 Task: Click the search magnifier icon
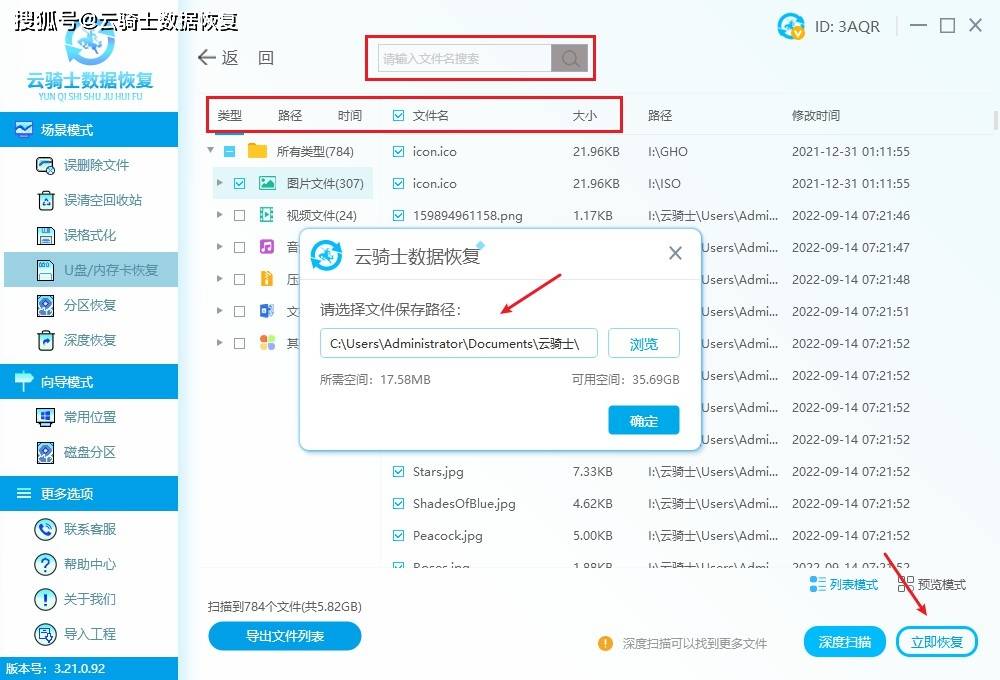(570, 59)
